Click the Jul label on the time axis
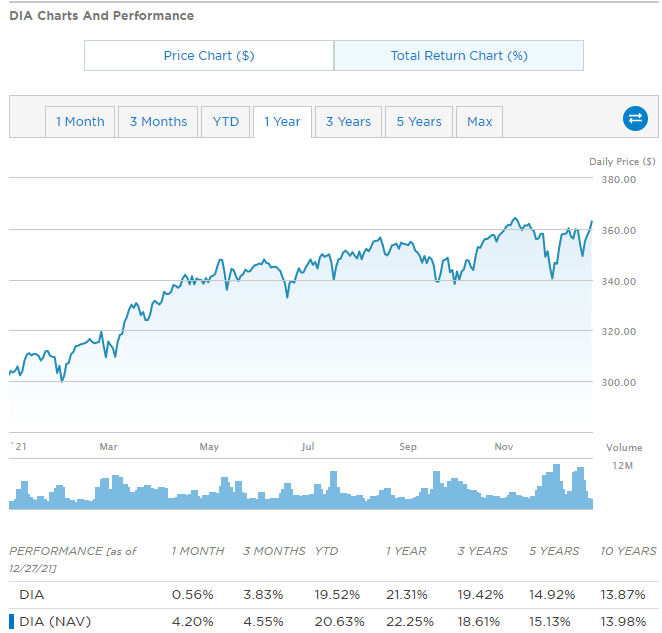662x633 pixels. pyautogui.click(x=308, y=447)
